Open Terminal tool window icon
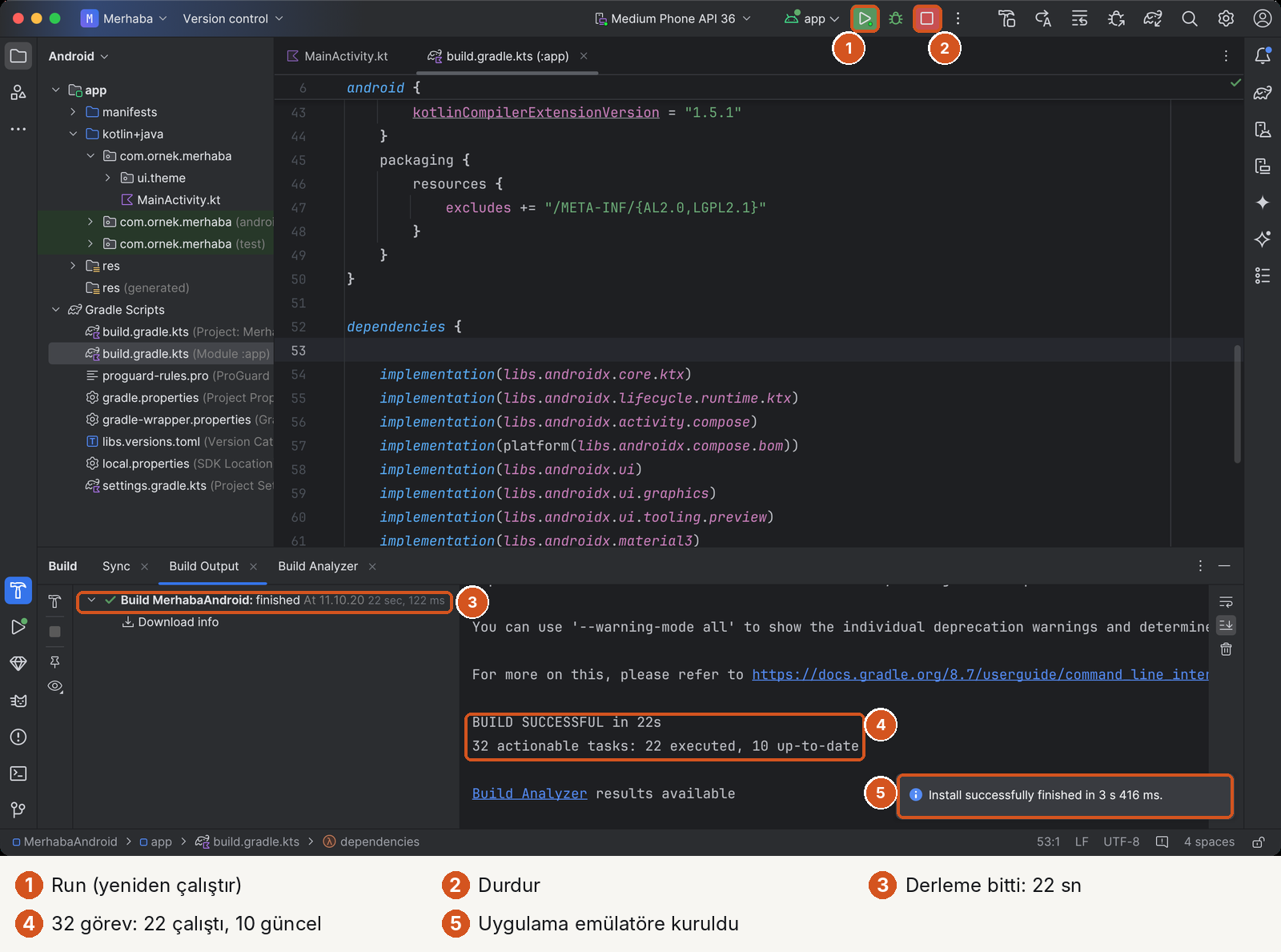The width and height of the screenshot is (1281, 952). click(18, 773)
